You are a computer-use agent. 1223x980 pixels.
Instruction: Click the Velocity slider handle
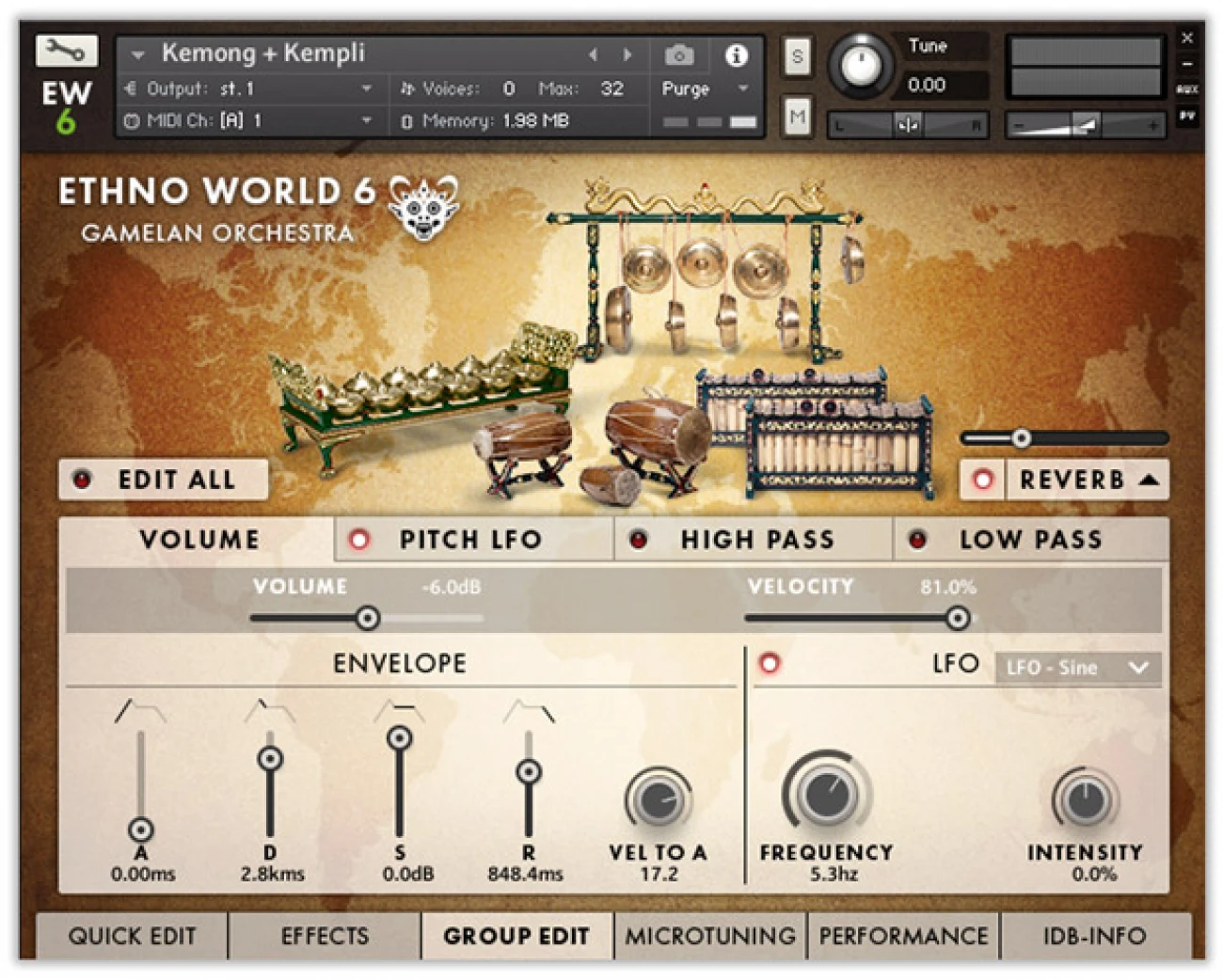(958, 618)
